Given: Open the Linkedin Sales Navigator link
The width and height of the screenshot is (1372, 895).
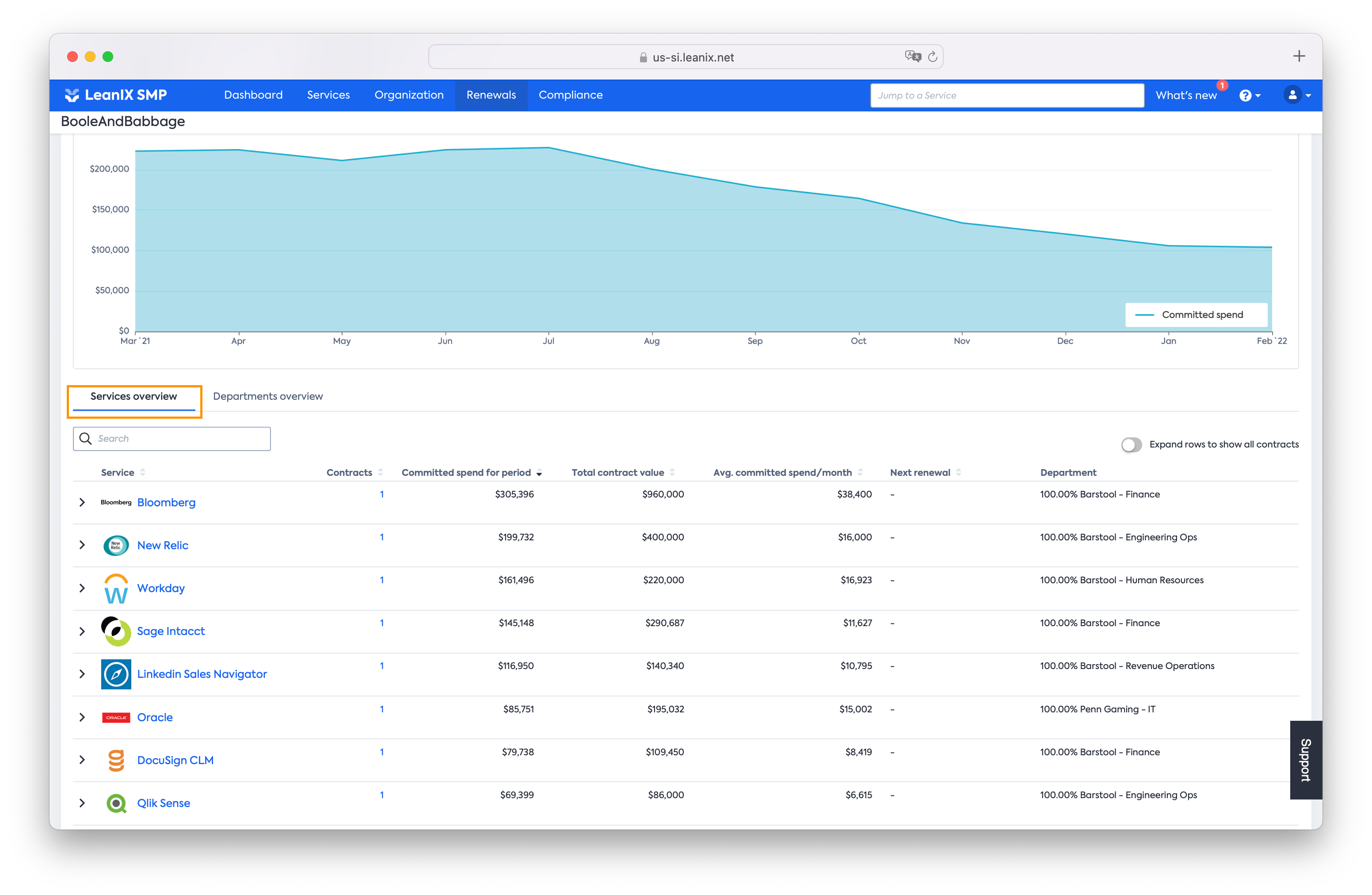Looking at the screenshot, I should tap(202, 673).
